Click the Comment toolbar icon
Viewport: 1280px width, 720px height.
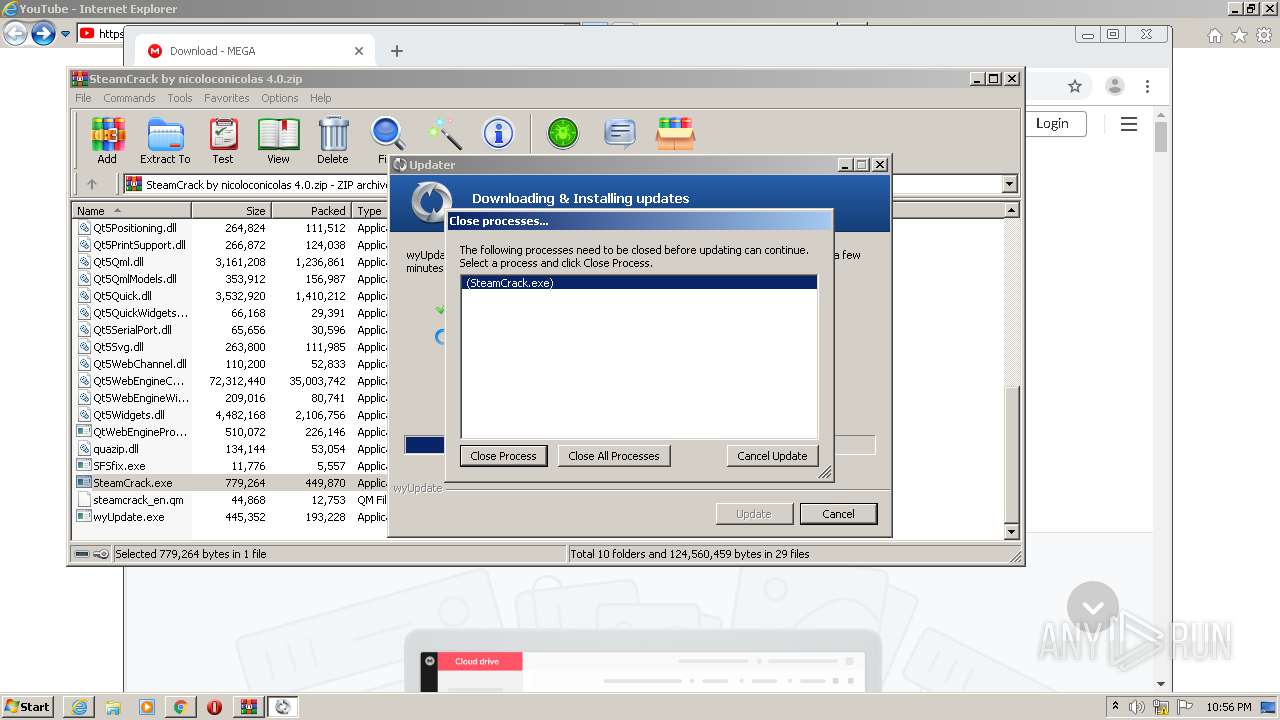(x=620, y=133)
